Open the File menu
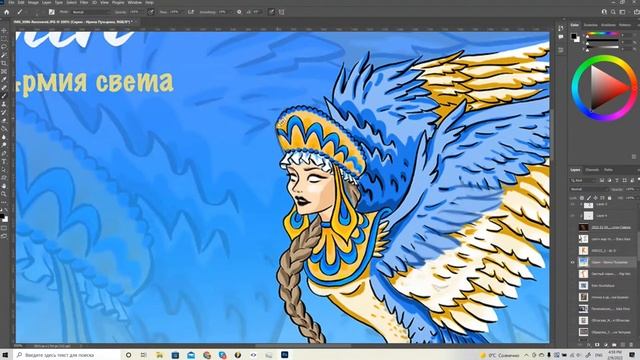The image size is (640, 360). coord(12,2)
